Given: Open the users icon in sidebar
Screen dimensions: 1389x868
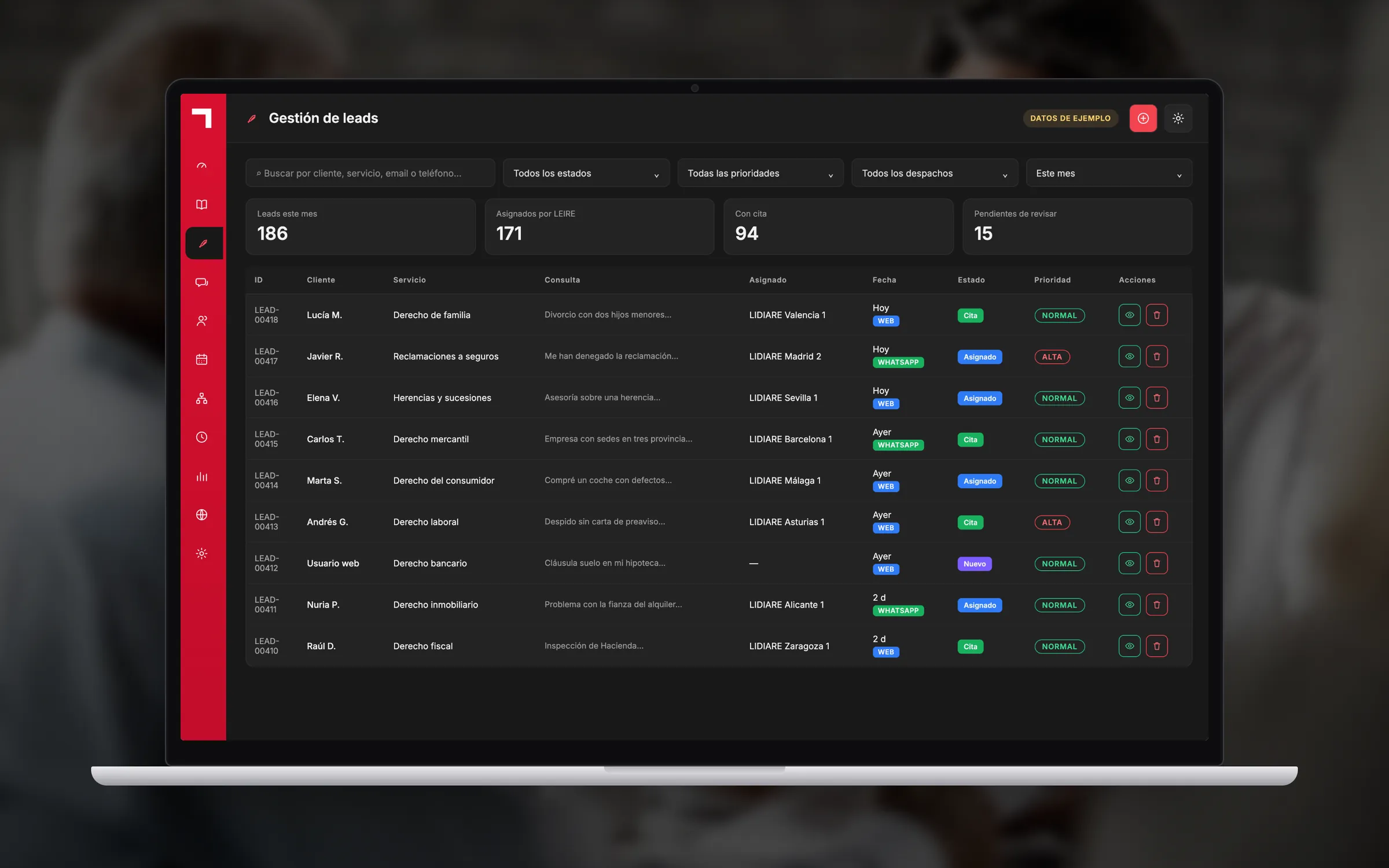Looking at the screenshot, I should click(201, 321).
